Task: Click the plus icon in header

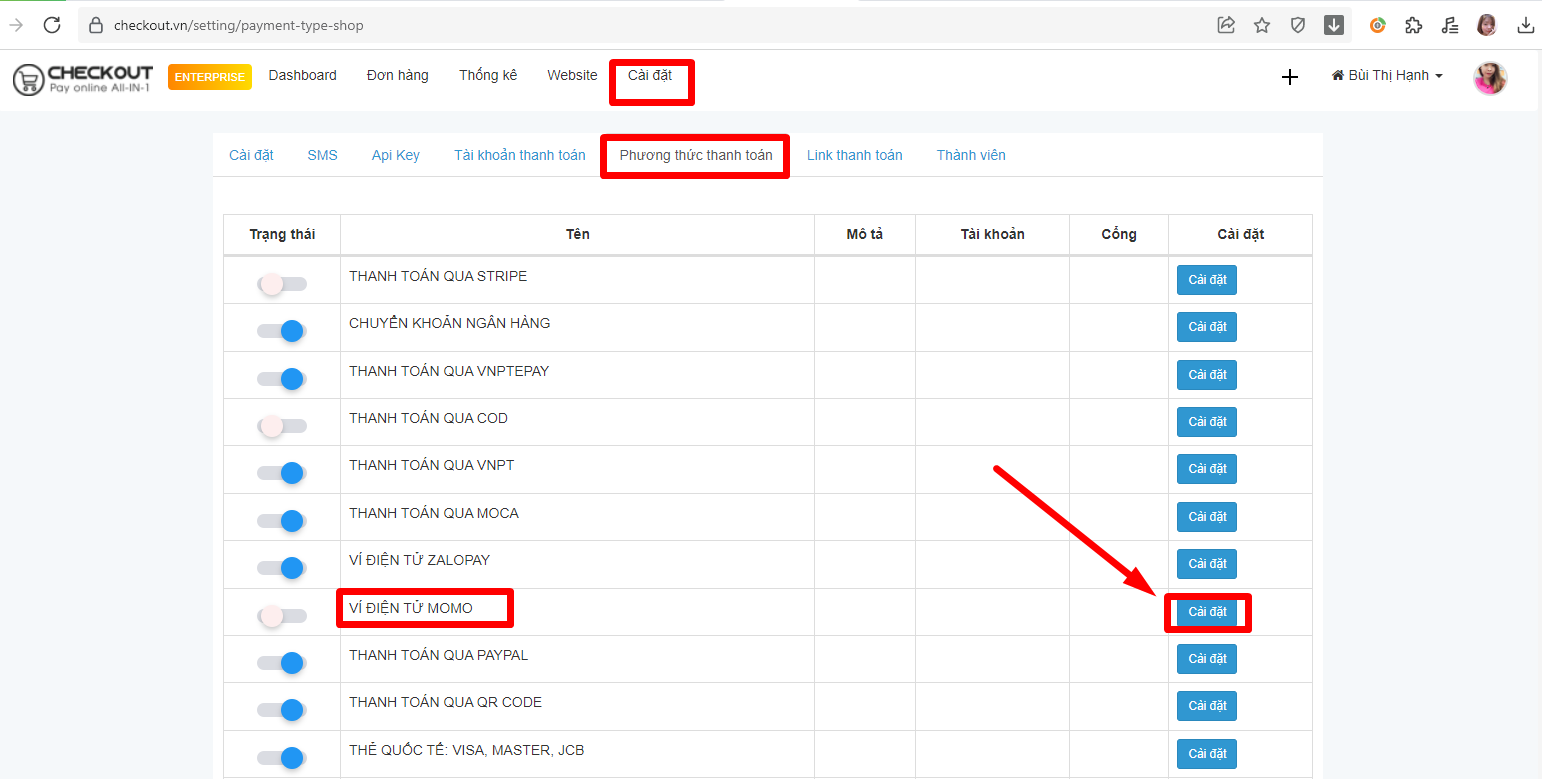Action: 1290,77
